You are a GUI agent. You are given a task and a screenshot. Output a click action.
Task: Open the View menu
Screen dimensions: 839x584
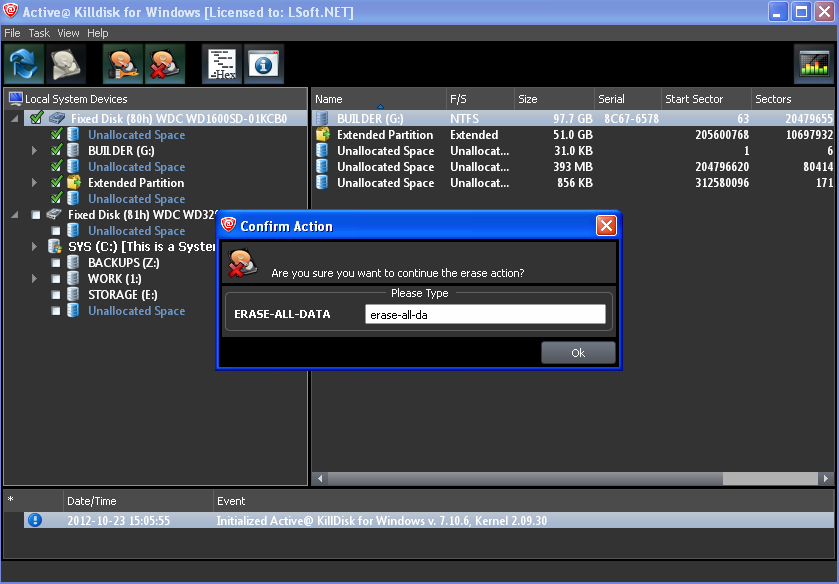click(68, 33)
